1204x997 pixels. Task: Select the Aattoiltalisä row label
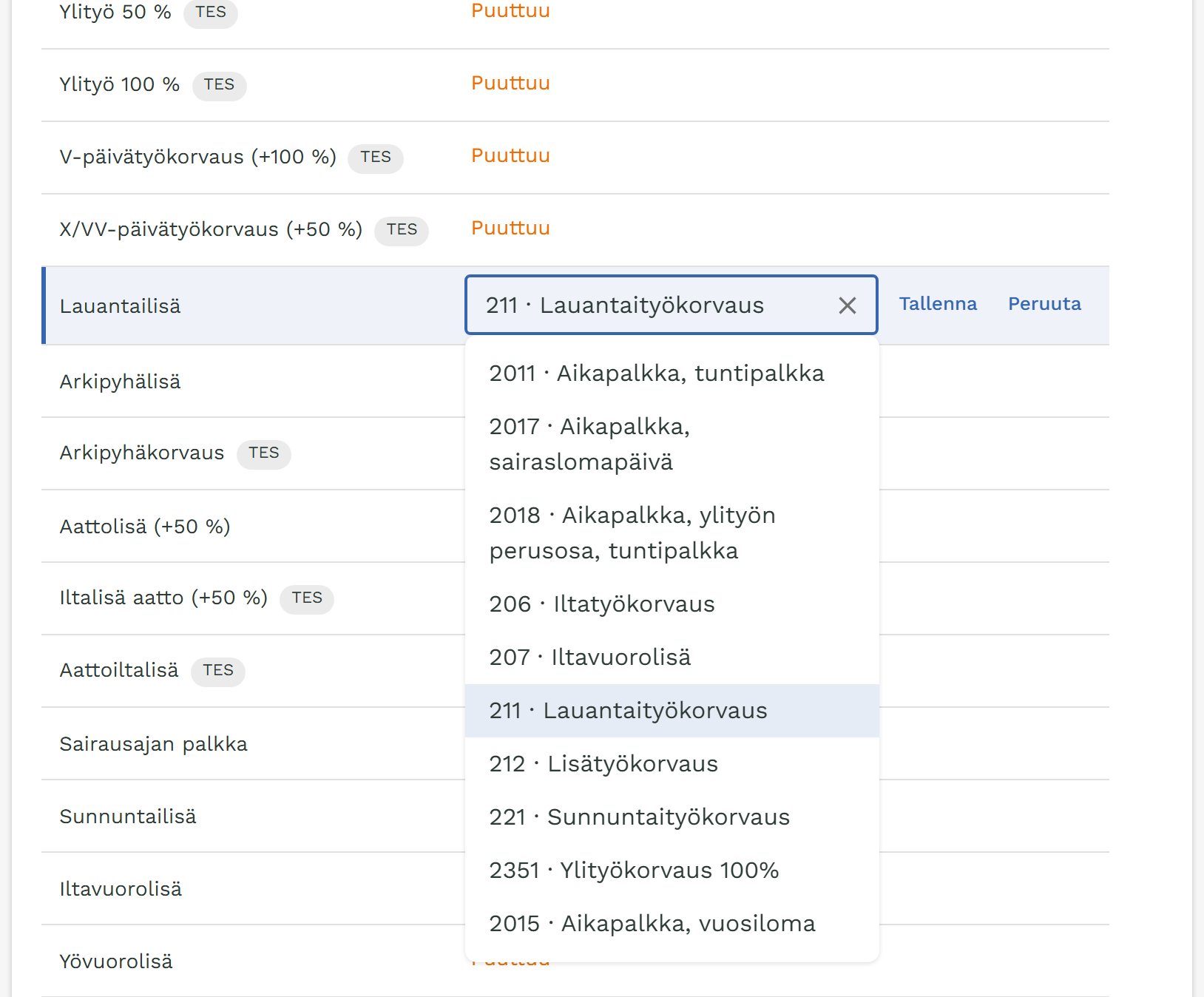point(119,670)
